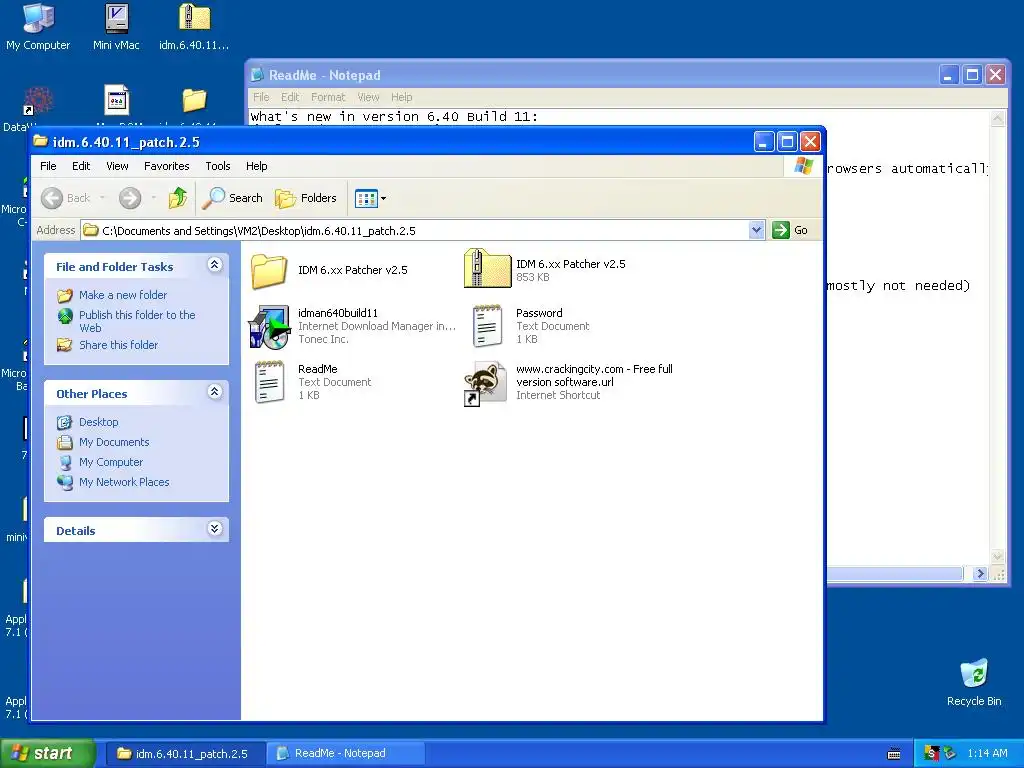Select the ReadMe text document in Explorer

[x=269, y=382]
